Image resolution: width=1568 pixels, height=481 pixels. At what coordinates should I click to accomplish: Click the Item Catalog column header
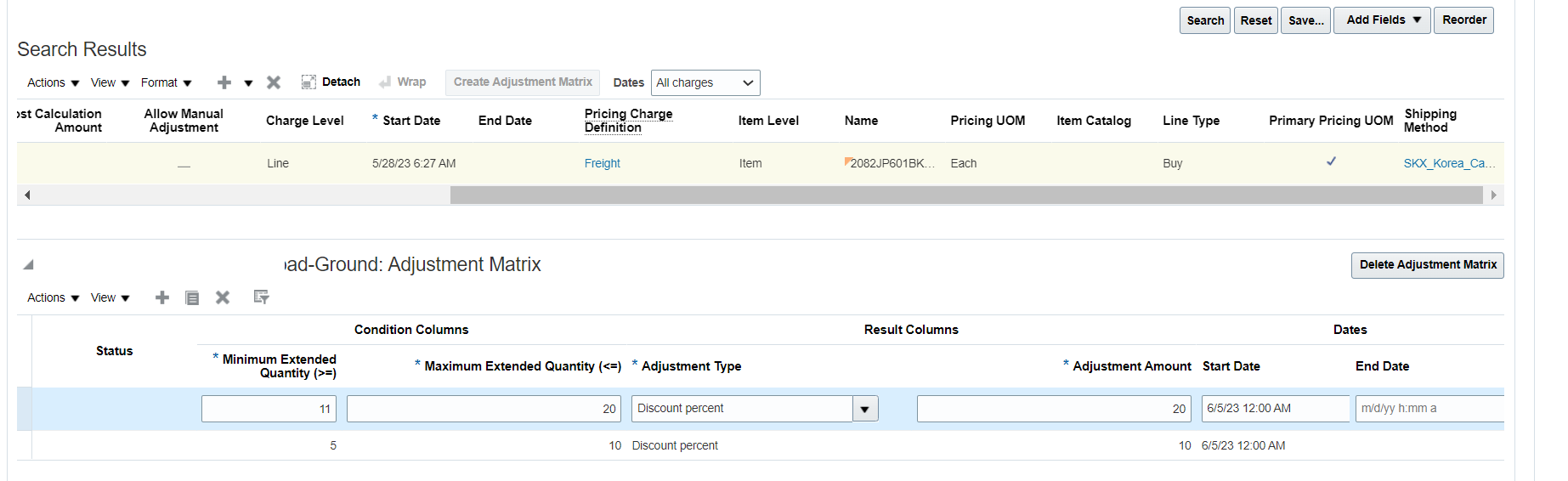tap(1094, 121)
